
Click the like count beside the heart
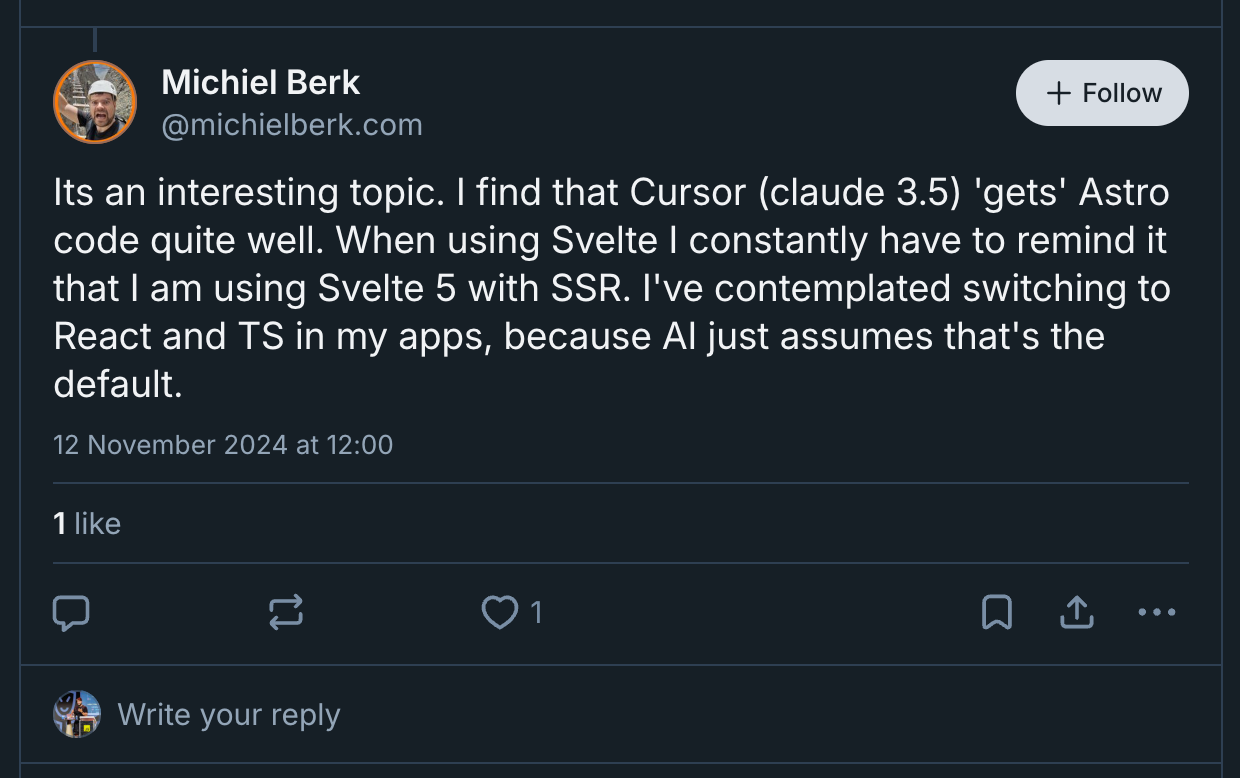tap(536, 612)
